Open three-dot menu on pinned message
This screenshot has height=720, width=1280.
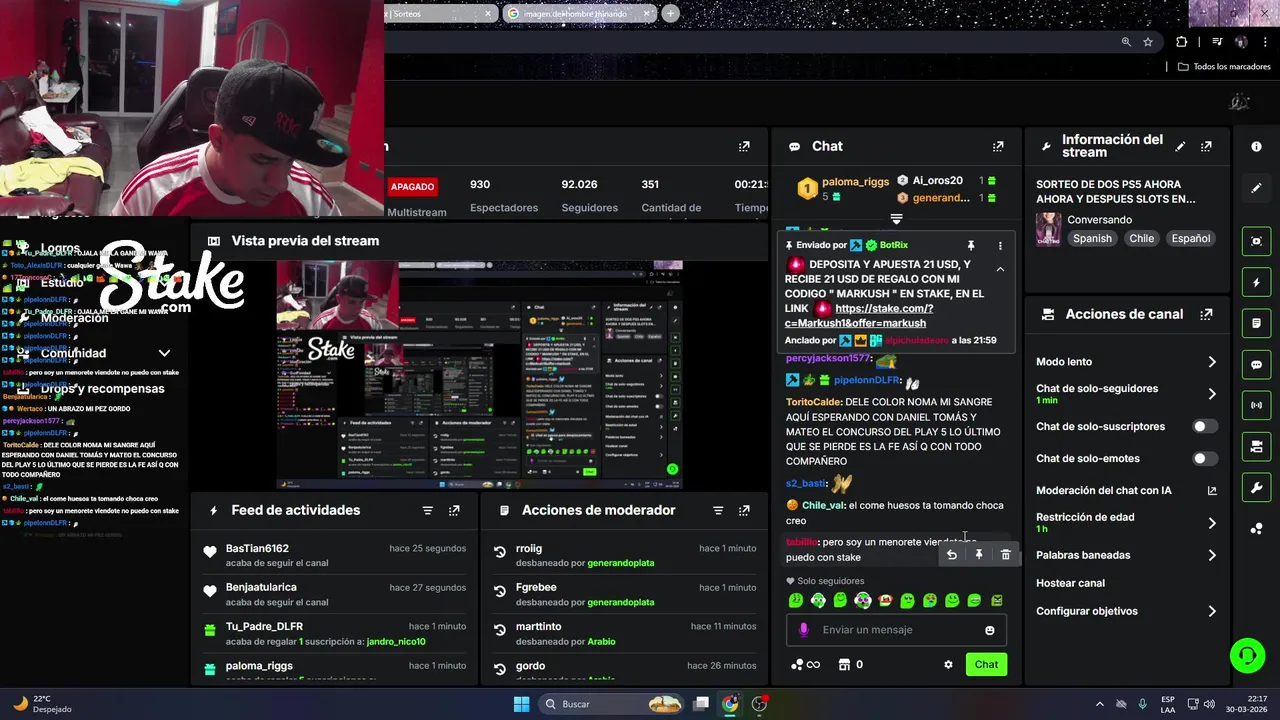coord(1000,245)
